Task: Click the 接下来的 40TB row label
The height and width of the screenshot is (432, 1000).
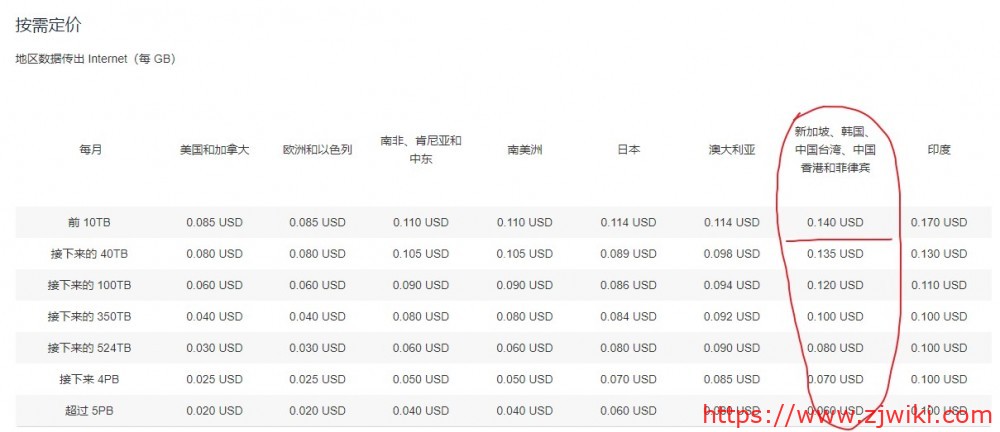Action: (88, 254)
